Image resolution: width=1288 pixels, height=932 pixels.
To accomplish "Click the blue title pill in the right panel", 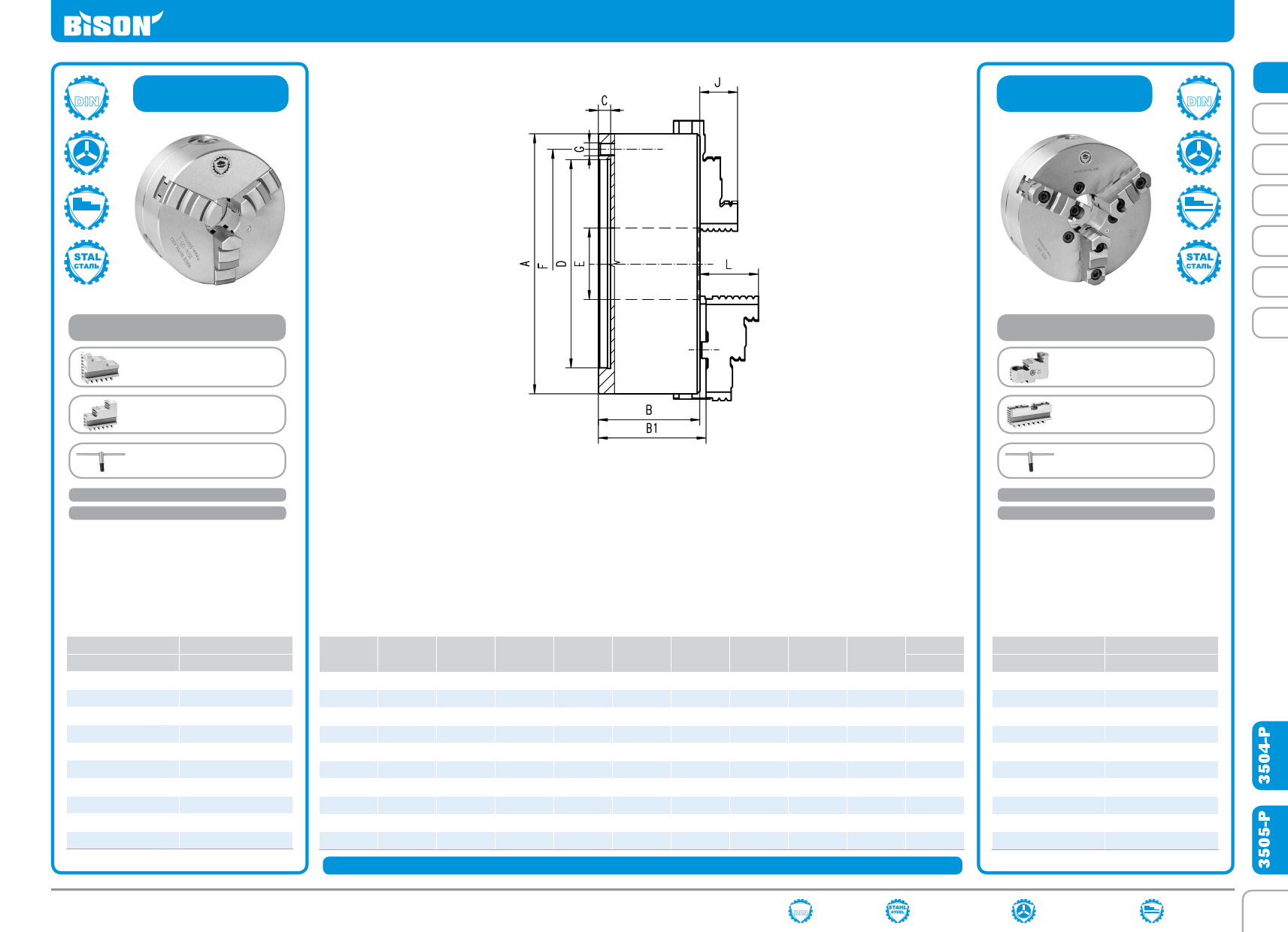I will [1074, 93].
